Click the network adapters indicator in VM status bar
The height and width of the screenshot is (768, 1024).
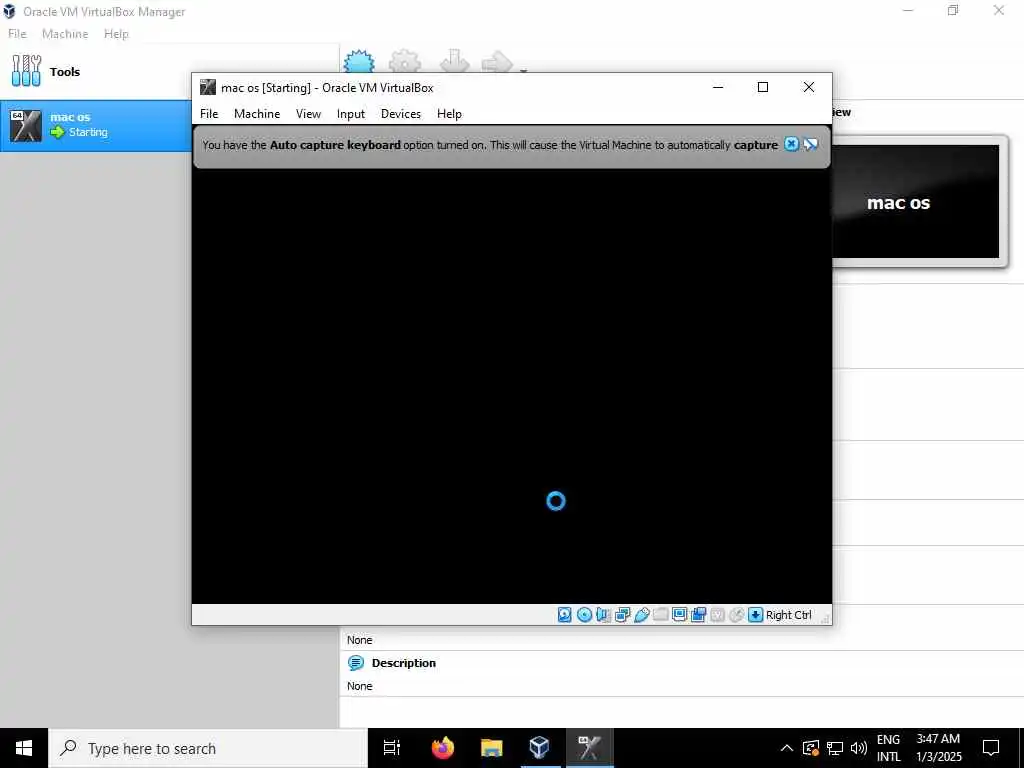coord(622,615)
